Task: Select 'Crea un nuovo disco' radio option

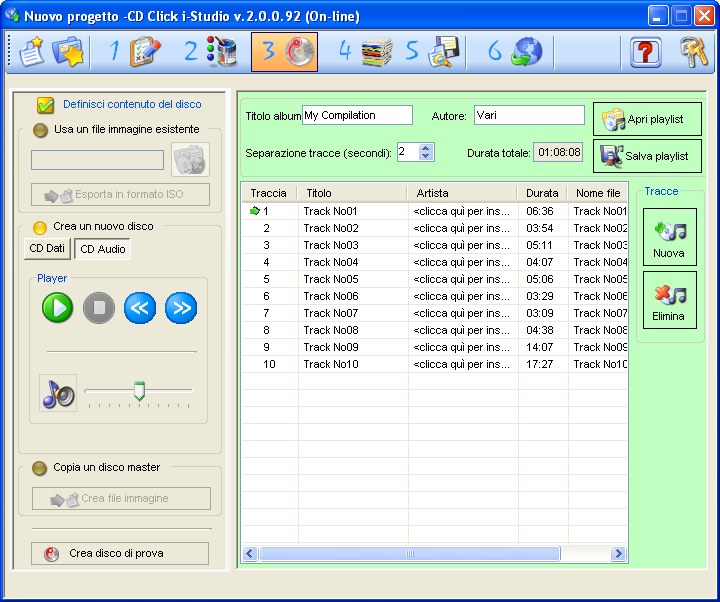Action: tap(41, 227)
